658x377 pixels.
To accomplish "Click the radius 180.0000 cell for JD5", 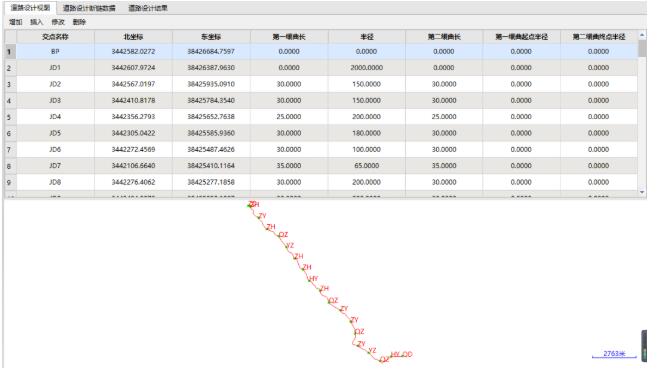I will tap(366, 133).
